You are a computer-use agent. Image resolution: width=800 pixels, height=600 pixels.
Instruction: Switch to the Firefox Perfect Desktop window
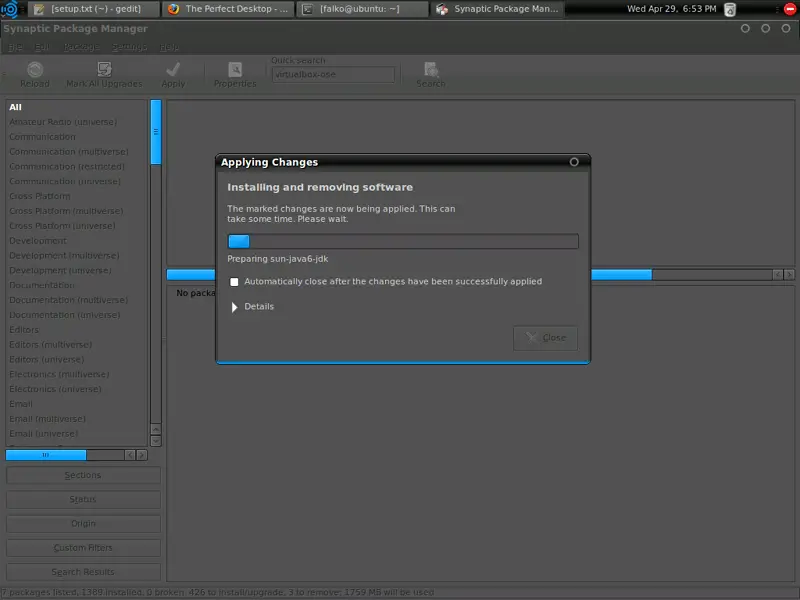coord(228,9)
